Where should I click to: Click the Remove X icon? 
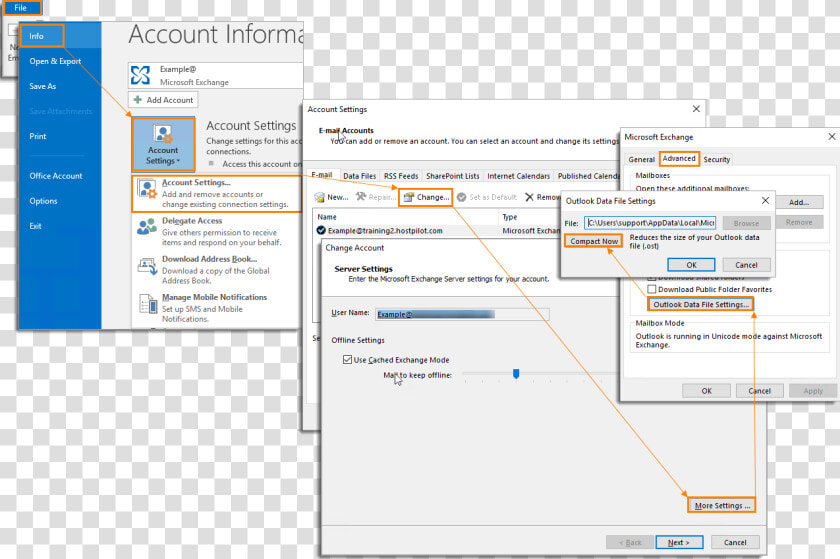click(529, 197)
